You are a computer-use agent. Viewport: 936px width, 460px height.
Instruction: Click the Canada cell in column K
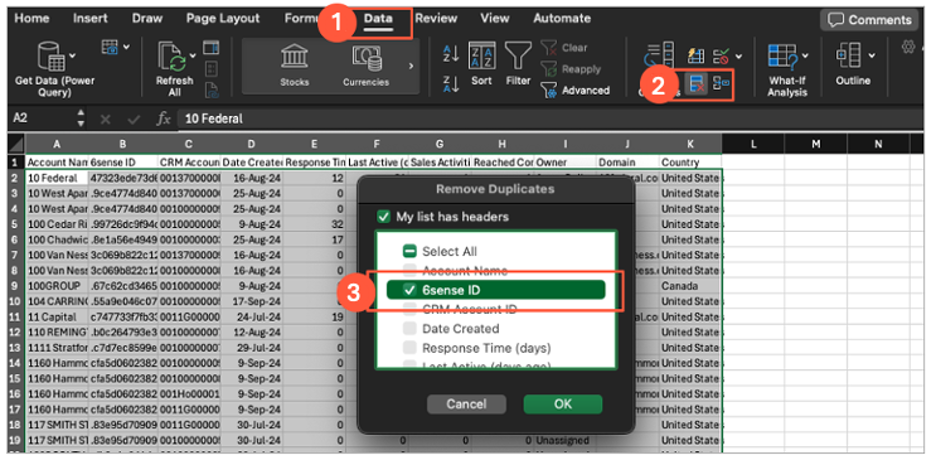690,286
